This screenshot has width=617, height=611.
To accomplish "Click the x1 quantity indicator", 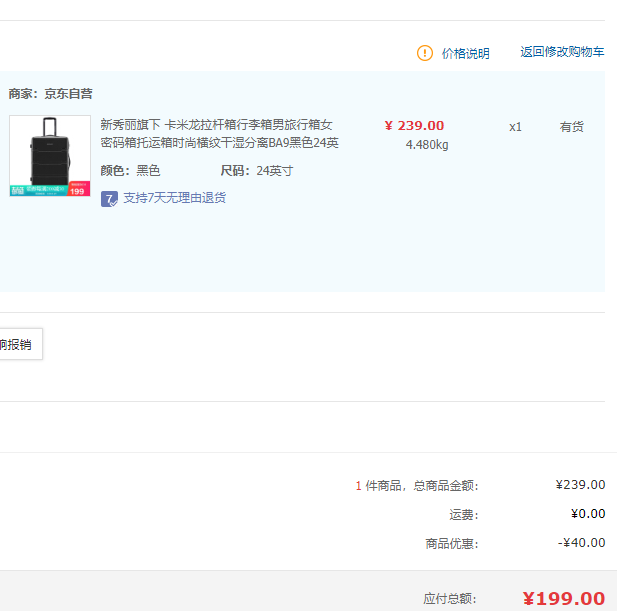I will (515, 127).
